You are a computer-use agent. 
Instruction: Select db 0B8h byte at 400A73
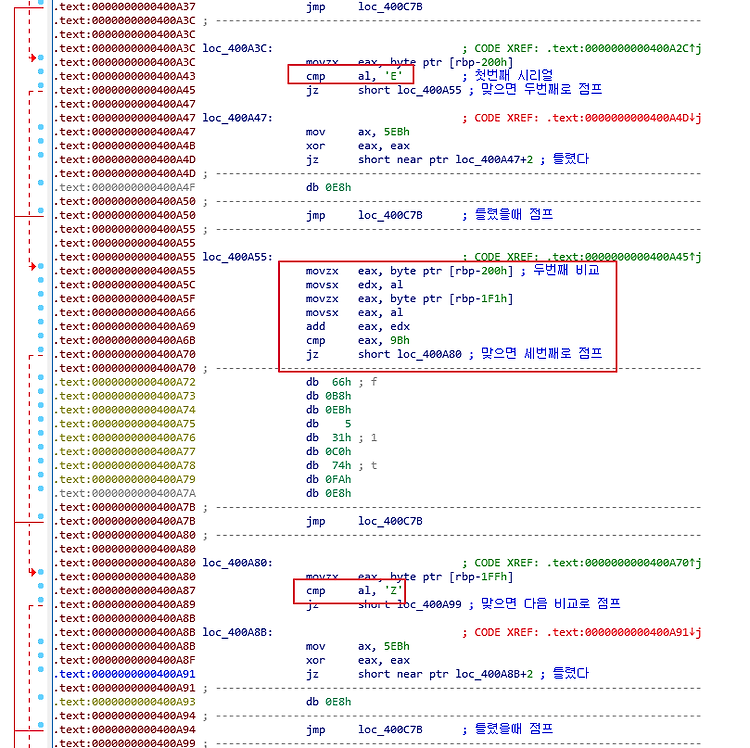[328, 396]
